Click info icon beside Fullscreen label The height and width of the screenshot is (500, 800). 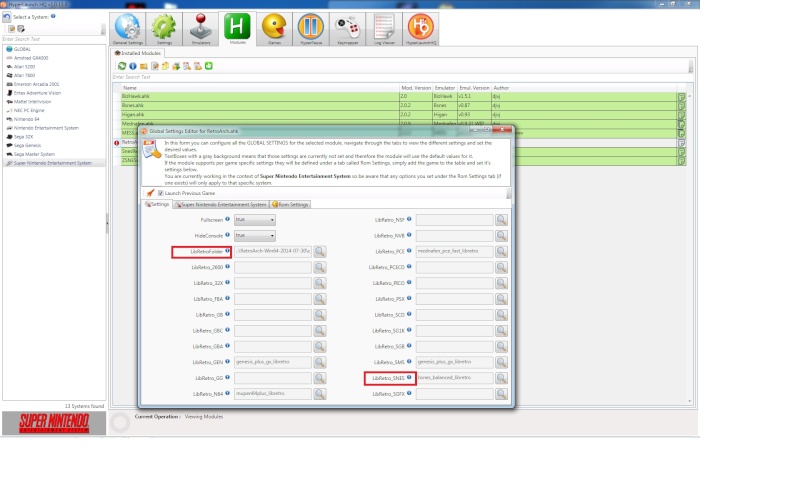228,219
